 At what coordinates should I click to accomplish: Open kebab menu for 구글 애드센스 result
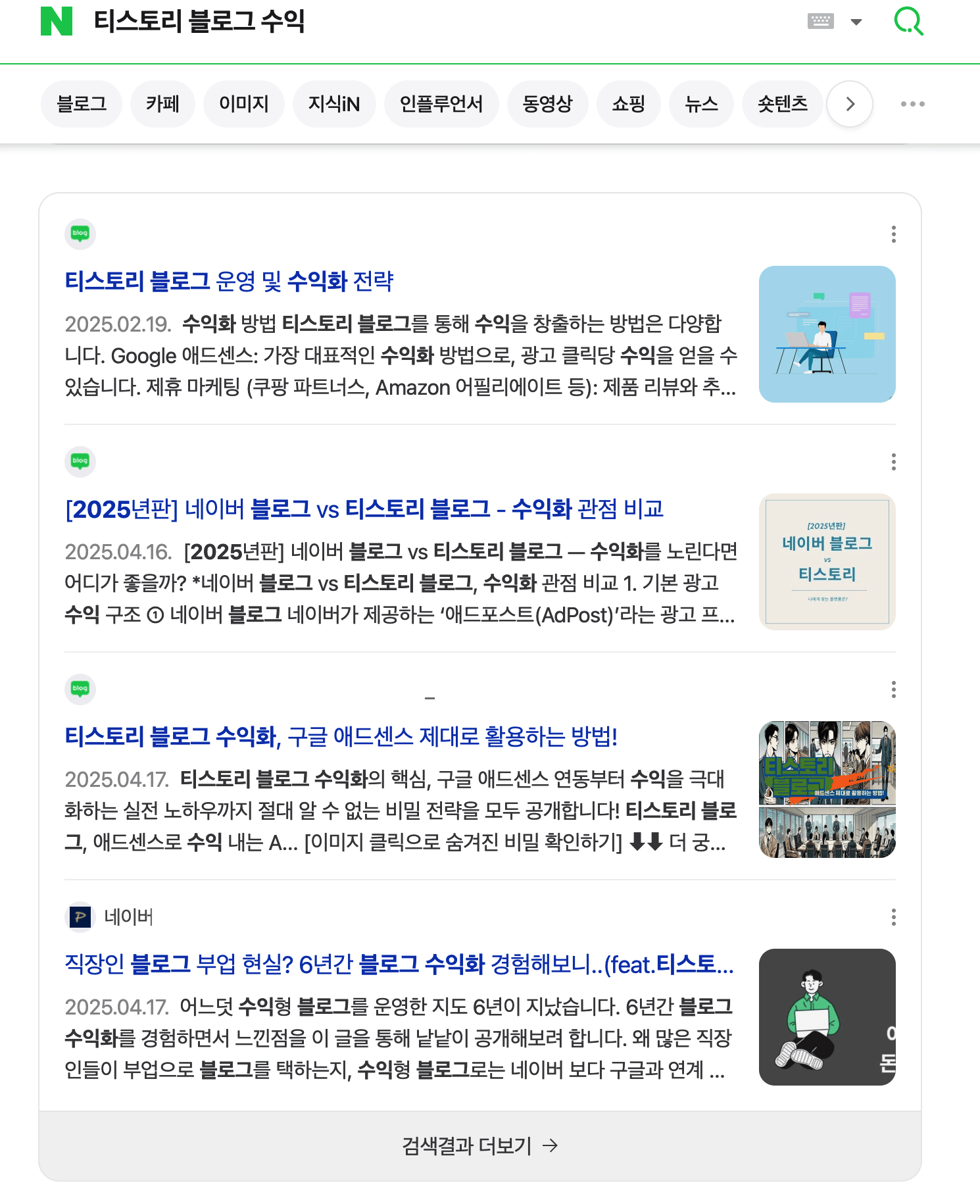click(x=893, y=690)
